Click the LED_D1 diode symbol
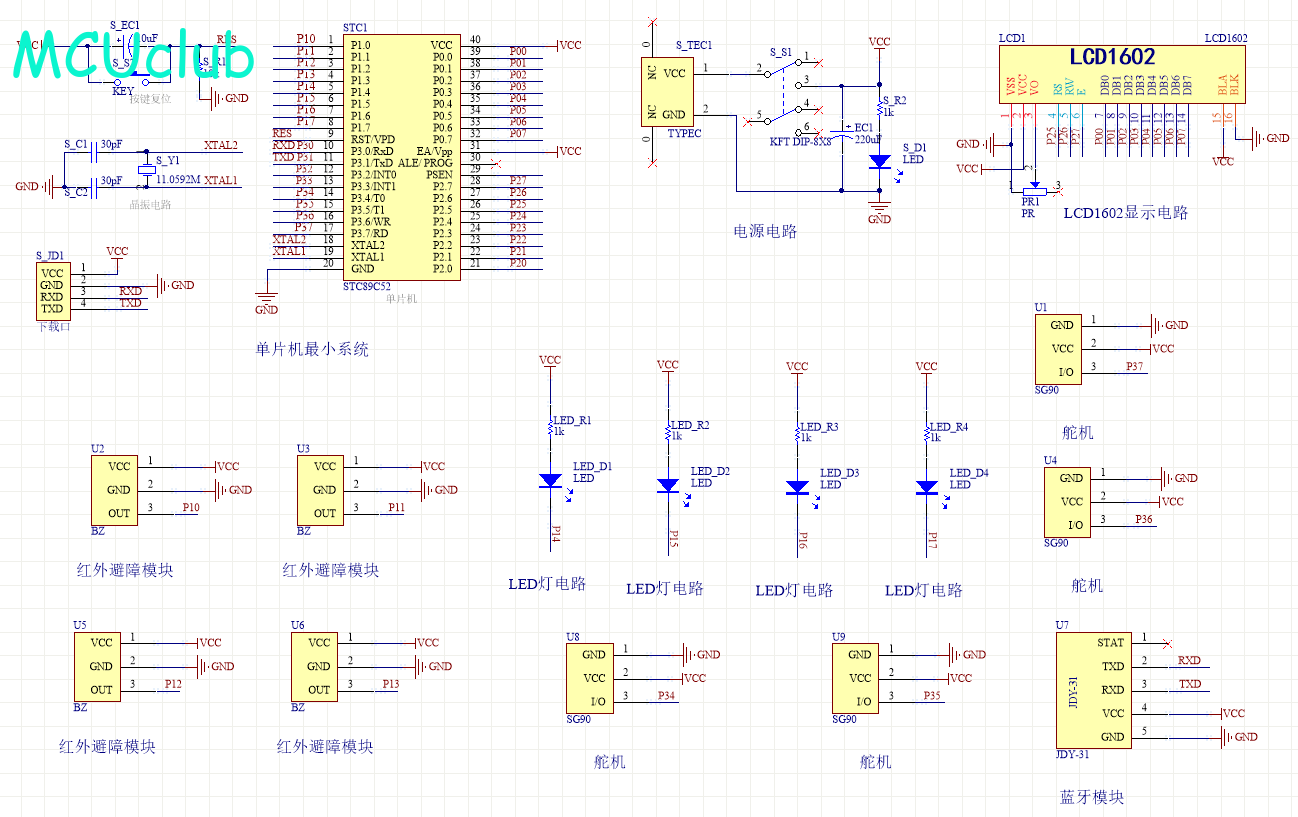Viewport: 1298px width, 817px height. (x=550, y=481)
